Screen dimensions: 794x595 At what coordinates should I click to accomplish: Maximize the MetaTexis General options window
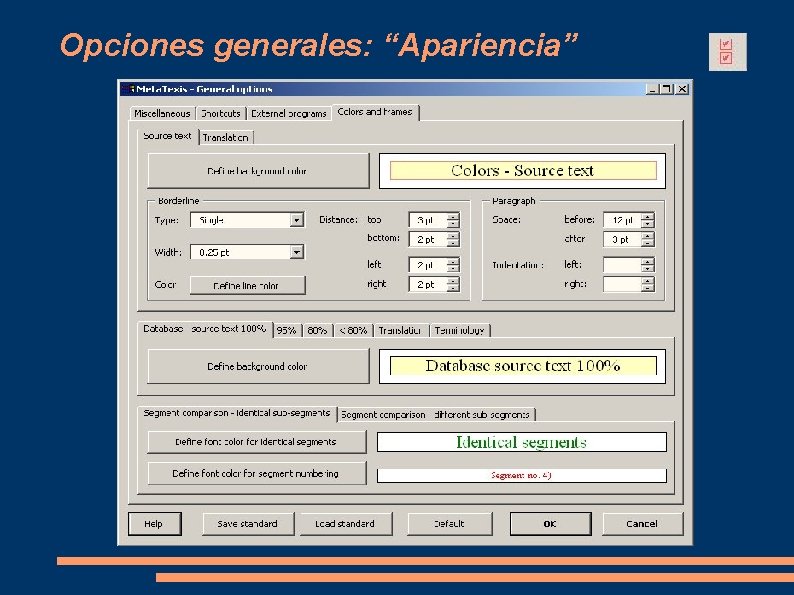click(x=667, y=89)
